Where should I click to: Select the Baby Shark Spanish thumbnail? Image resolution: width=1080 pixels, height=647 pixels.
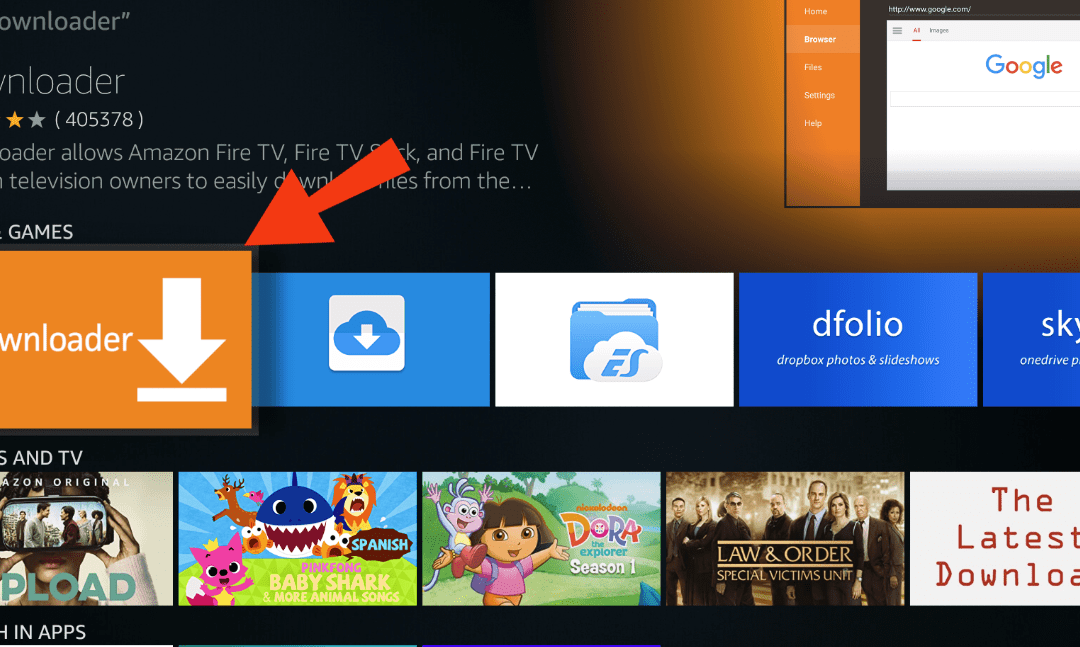tap(298, 539)
